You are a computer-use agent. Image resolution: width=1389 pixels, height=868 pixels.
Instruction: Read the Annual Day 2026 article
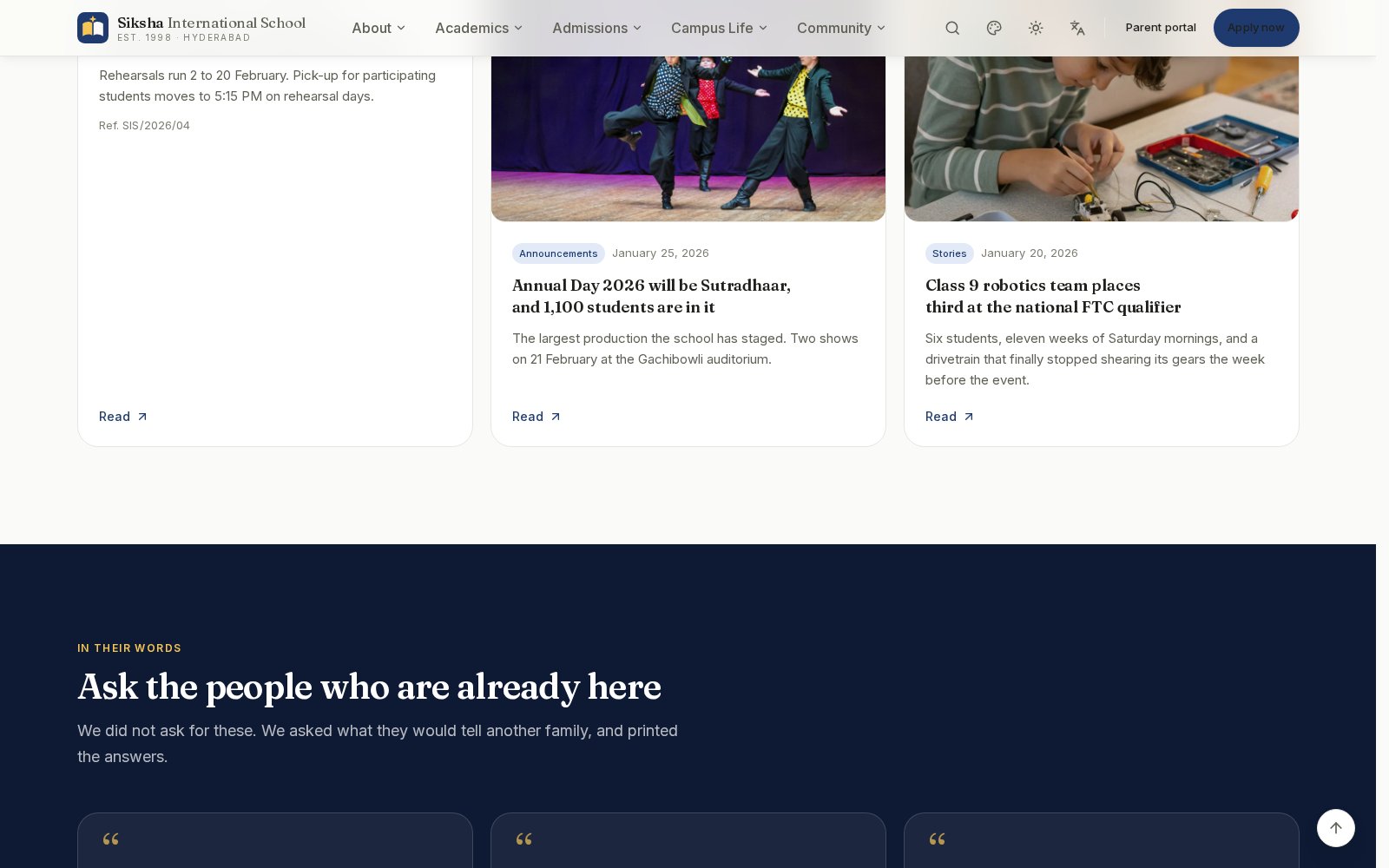[x=536, y=417]
